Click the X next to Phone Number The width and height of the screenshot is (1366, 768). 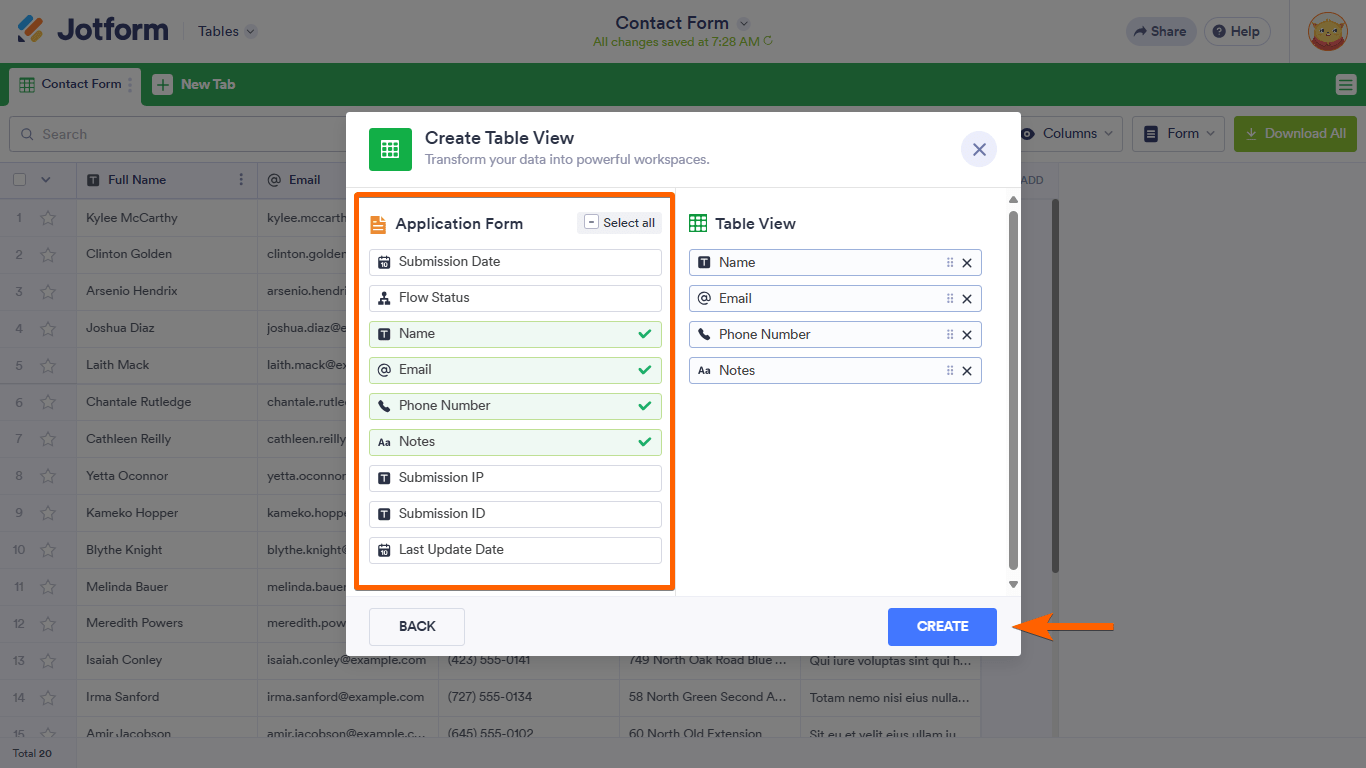pyautogui.click(x=967, y=335)
